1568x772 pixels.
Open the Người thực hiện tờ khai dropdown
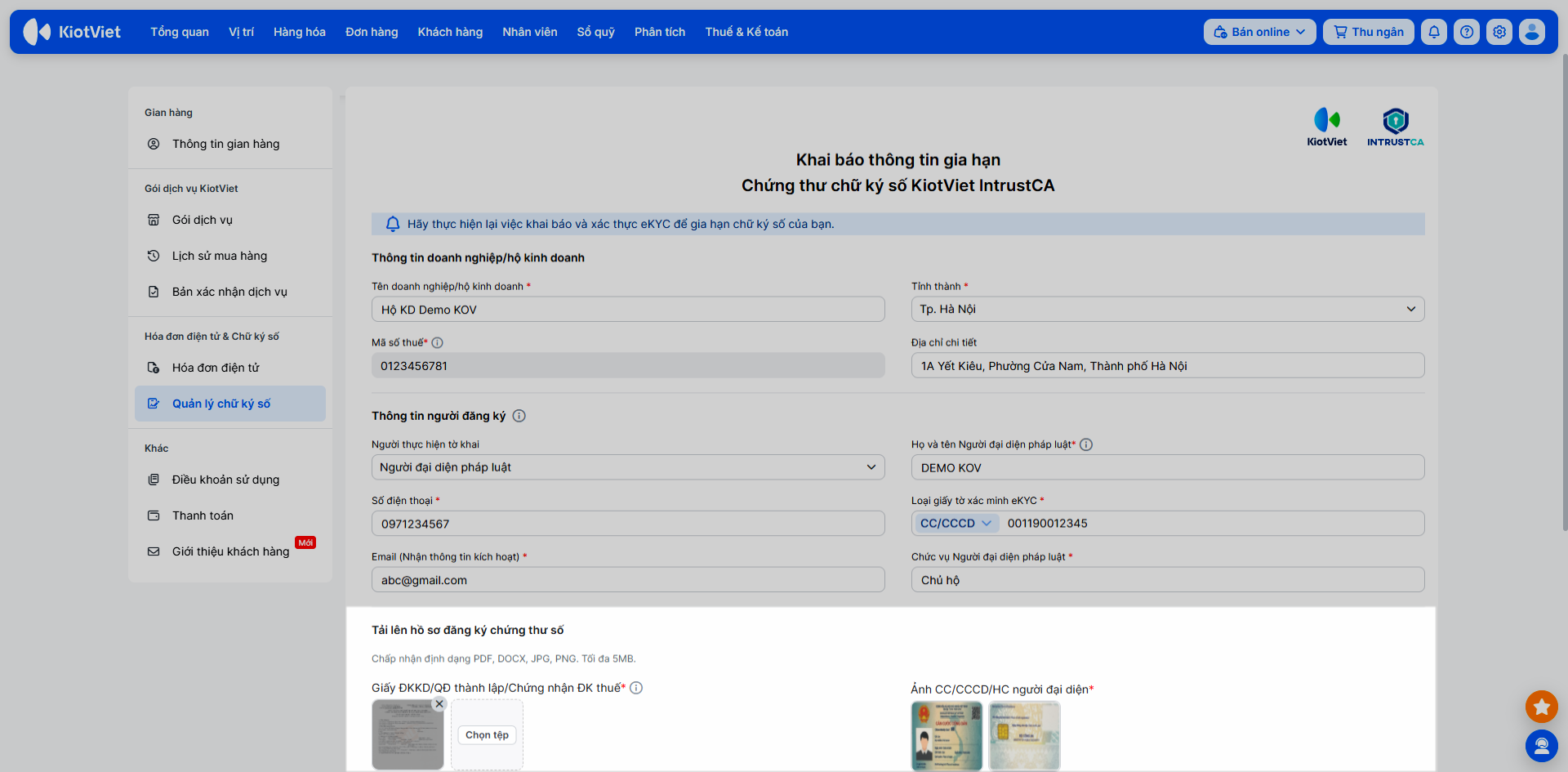(x=628, y=467)
